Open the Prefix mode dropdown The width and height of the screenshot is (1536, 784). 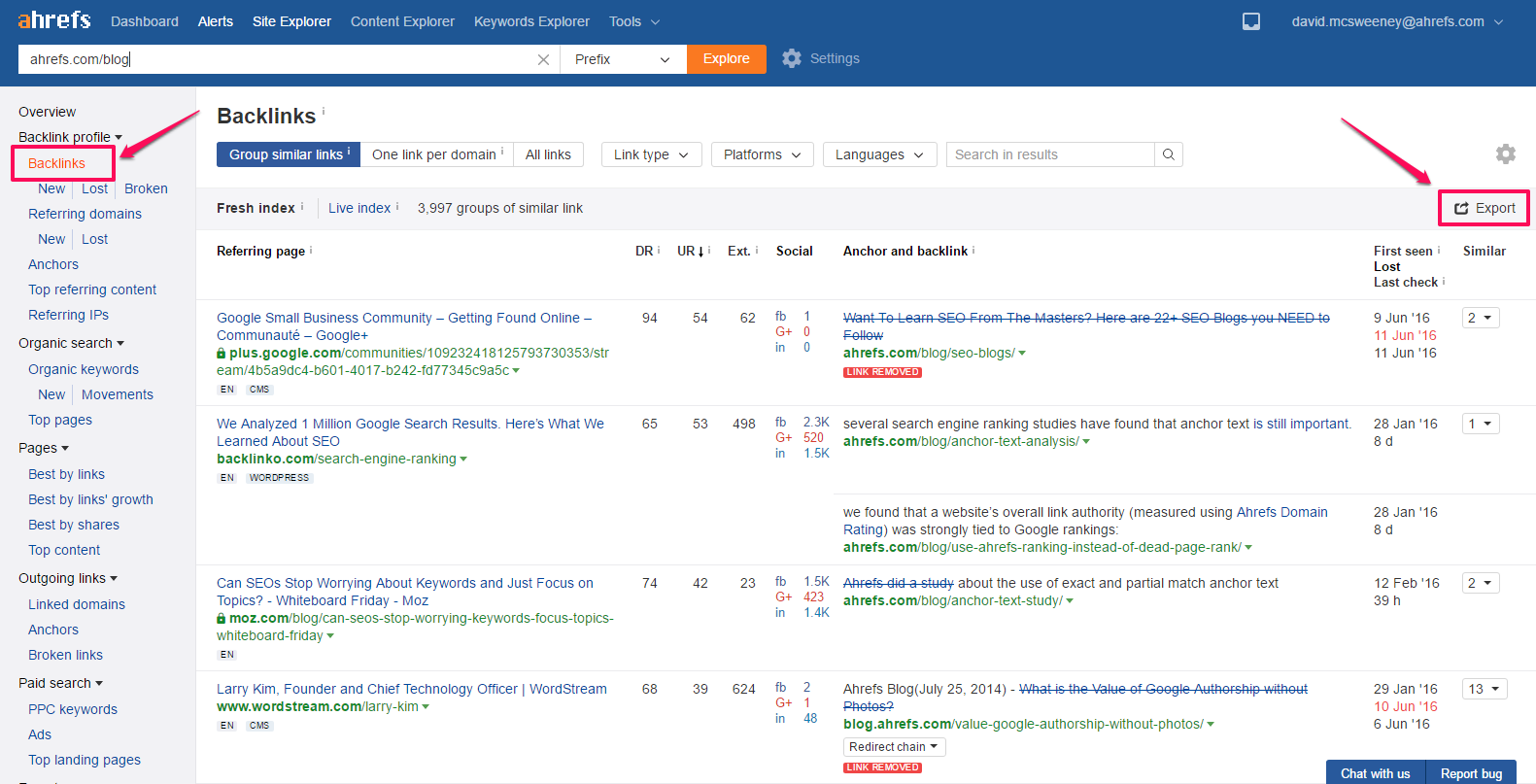coord(623,59)
